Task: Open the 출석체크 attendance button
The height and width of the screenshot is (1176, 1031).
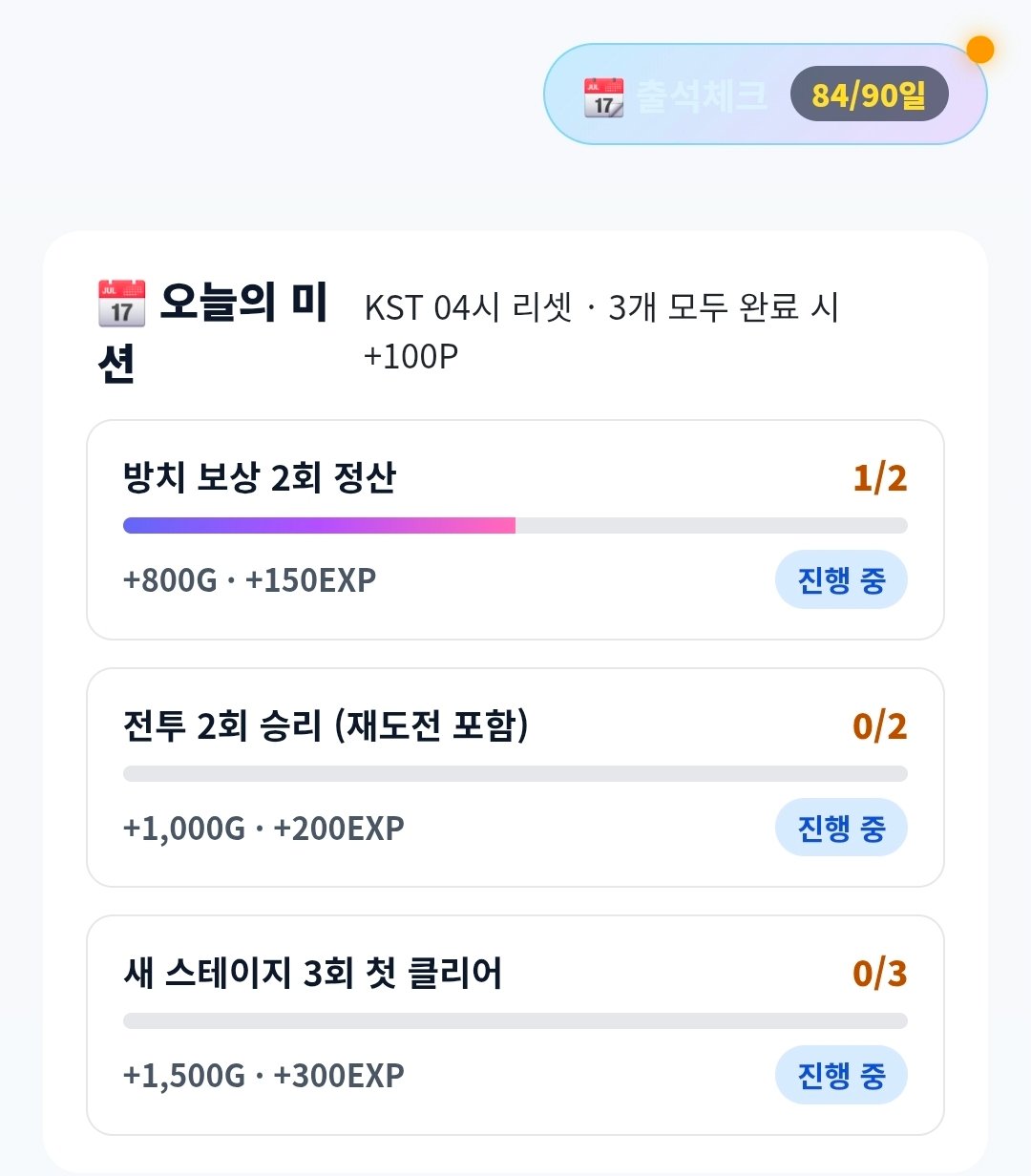Action: (x=766, y=94)
